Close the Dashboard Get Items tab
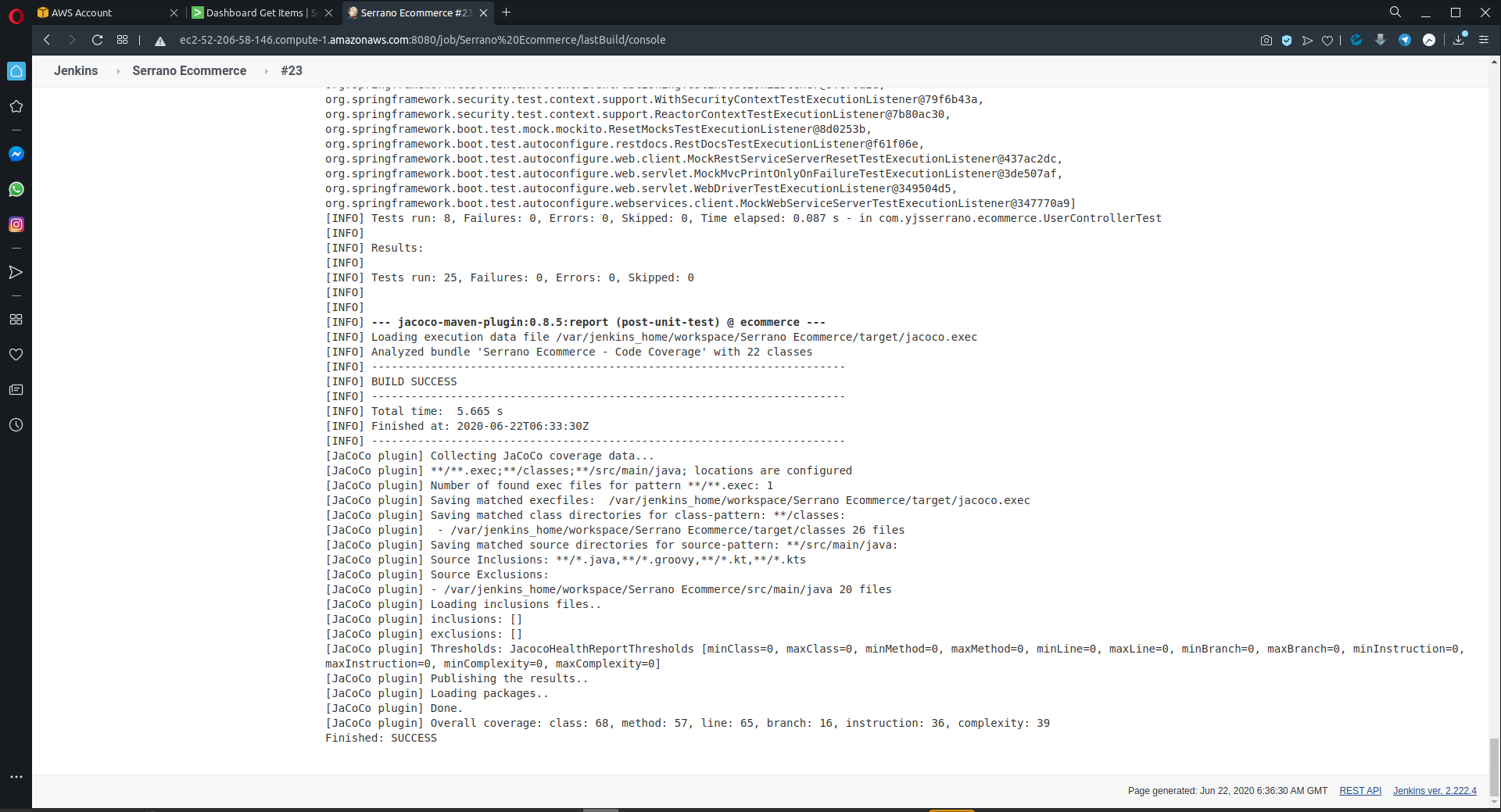Viewport: 1501px width, 812px height. coord(328,13)
